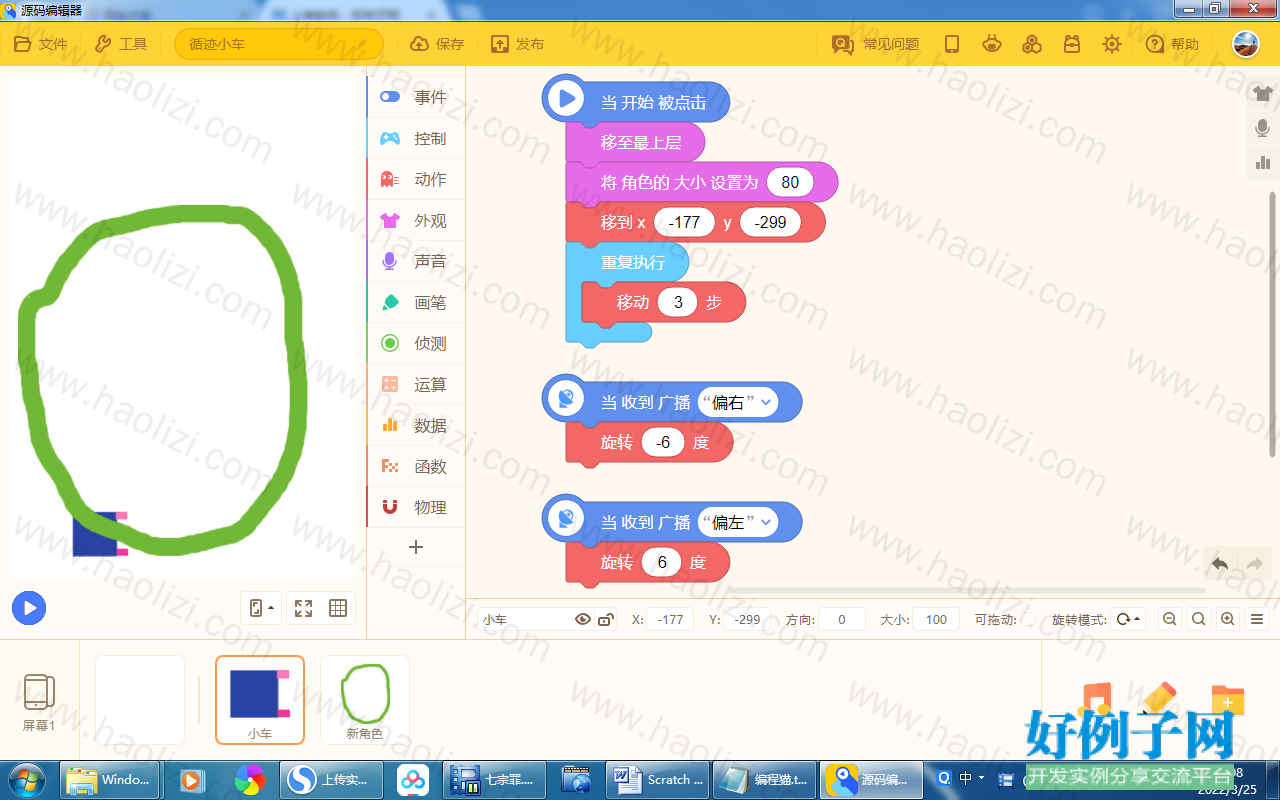Toggle the 可拖动 (draggable) checkbox
The width and height of the screenshot is (1280, 800).
[1028, 620]
